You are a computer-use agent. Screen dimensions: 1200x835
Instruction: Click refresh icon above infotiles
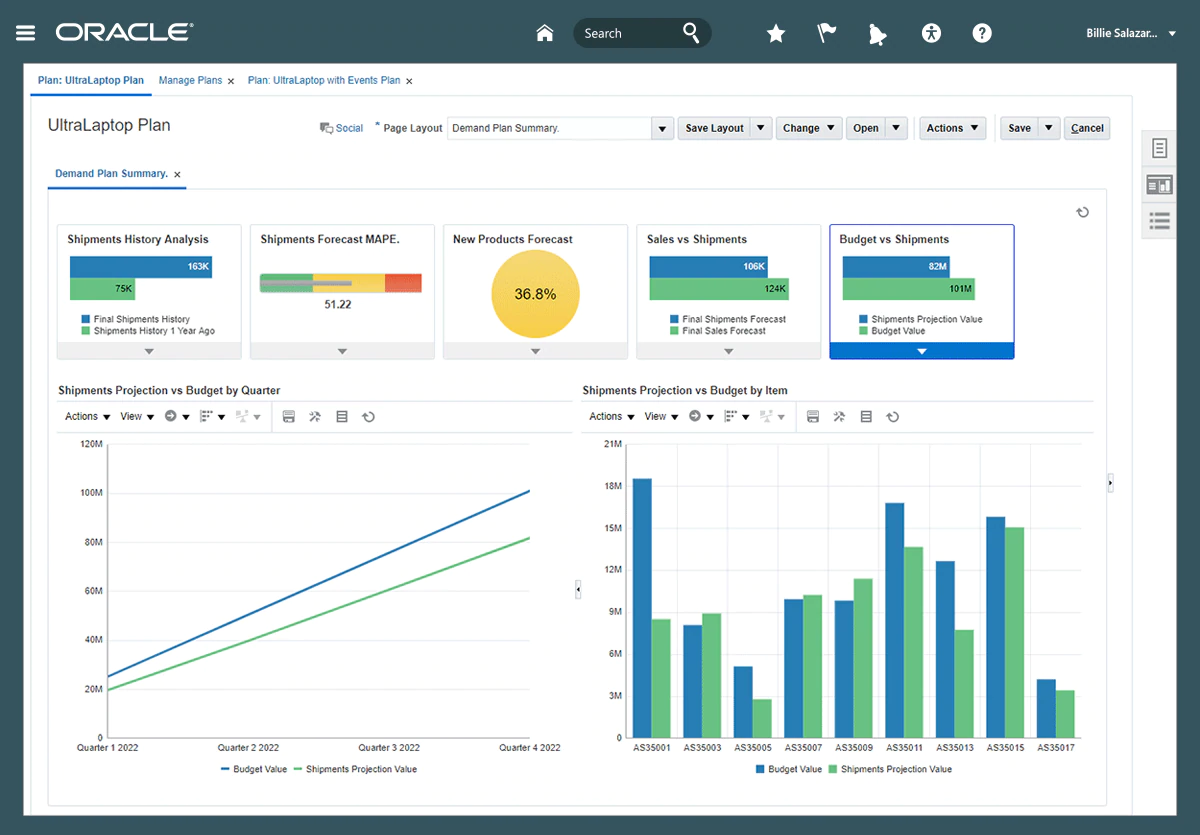[1082, 212]
